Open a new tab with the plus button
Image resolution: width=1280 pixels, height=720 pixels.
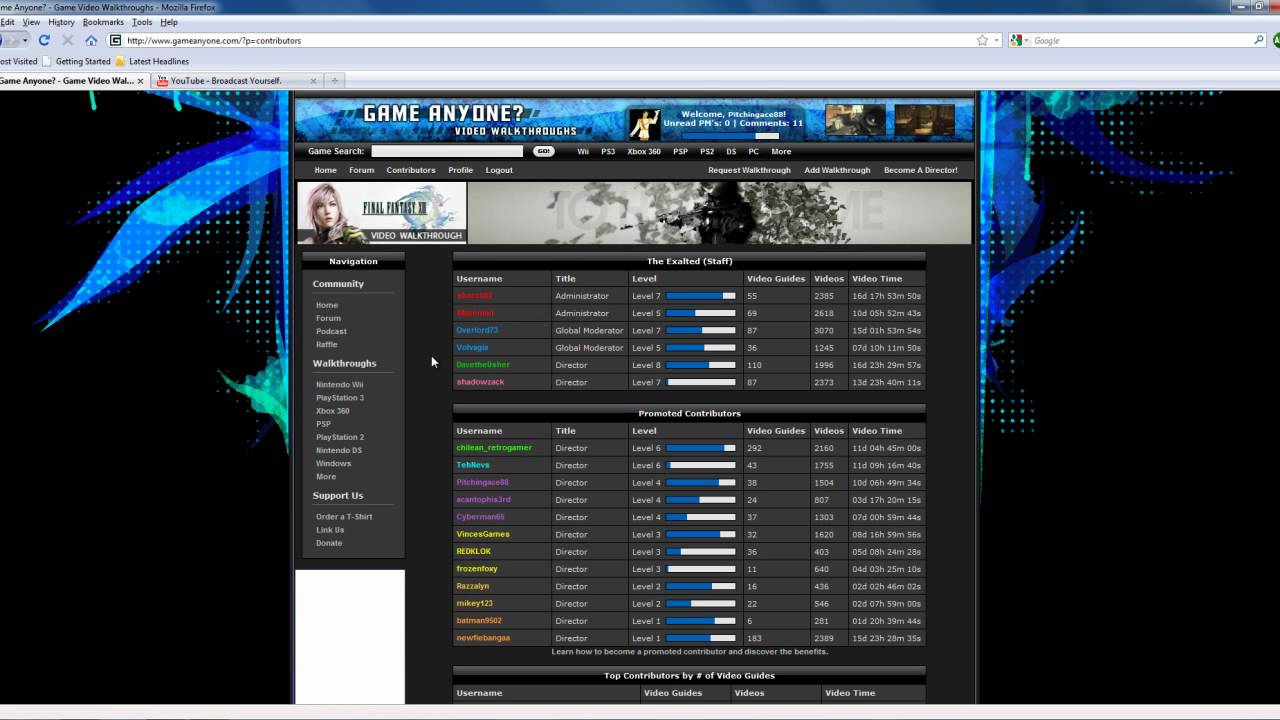coord(335,81)
